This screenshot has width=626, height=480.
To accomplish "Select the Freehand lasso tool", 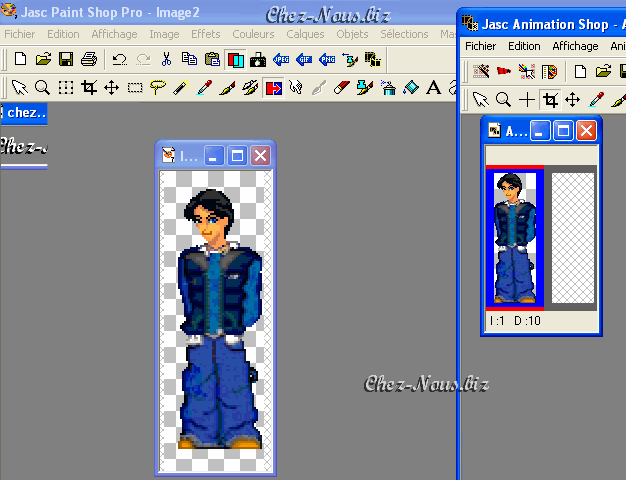I will pyautogui.click(x=158, y=87).
